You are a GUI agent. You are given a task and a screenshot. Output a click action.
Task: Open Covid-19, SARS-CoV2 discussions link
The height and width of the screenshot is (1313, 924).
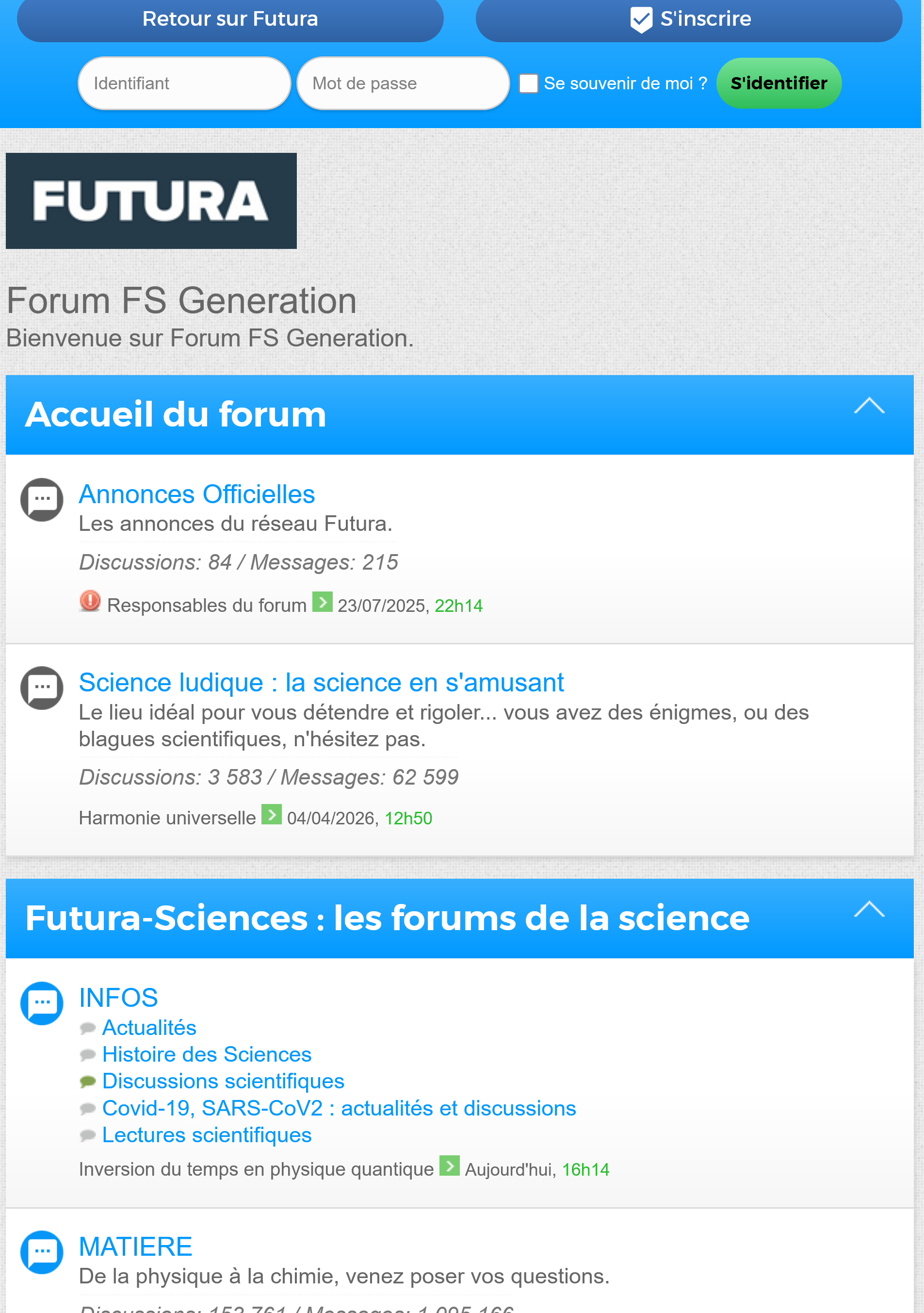[339, 1108]
